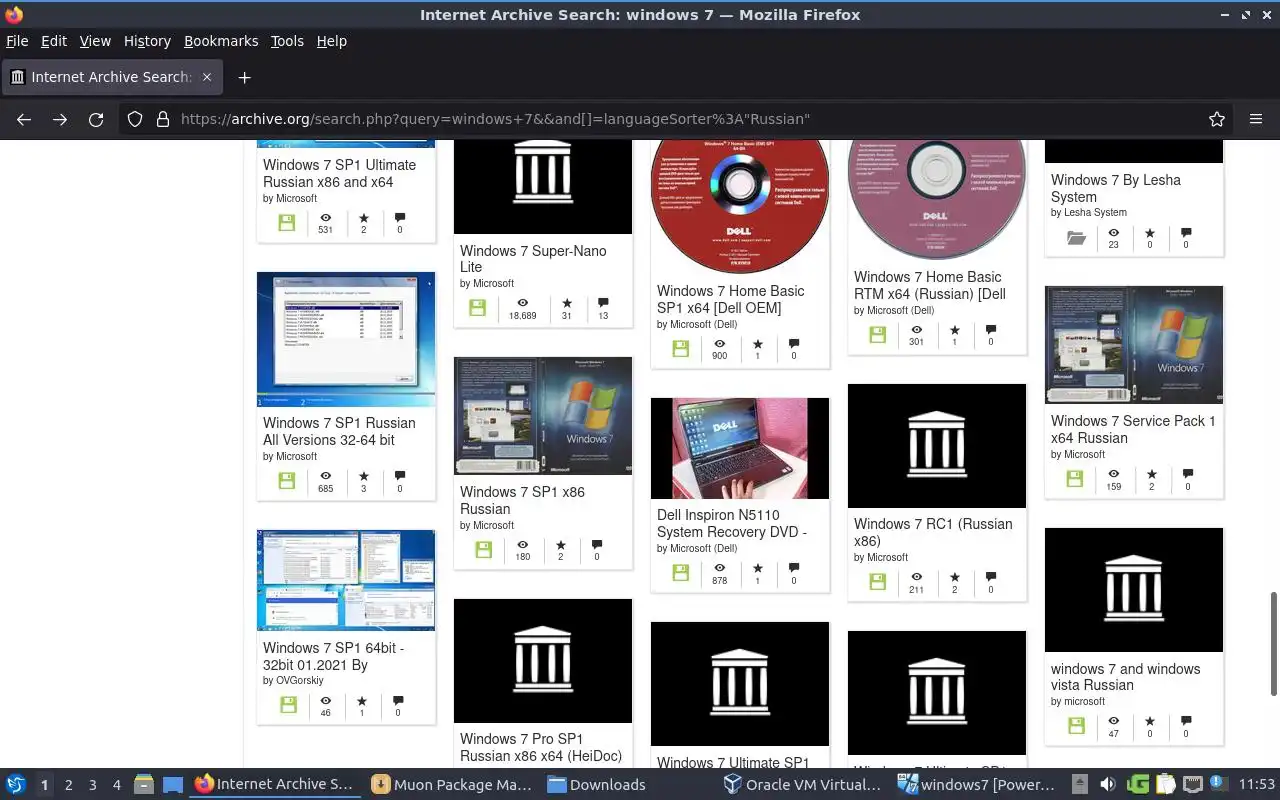Click favorites star on Windows 7 Super-Nano Lite
This screenshot has height=800, width=1280.
click(x=567, y=303)
